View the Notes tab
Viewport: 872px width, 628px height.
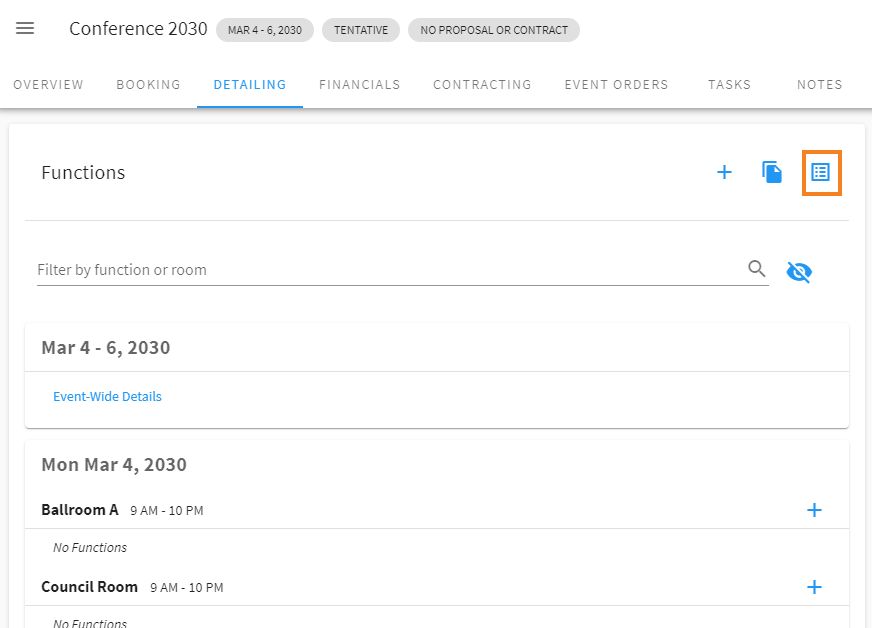tap(819, 85)
